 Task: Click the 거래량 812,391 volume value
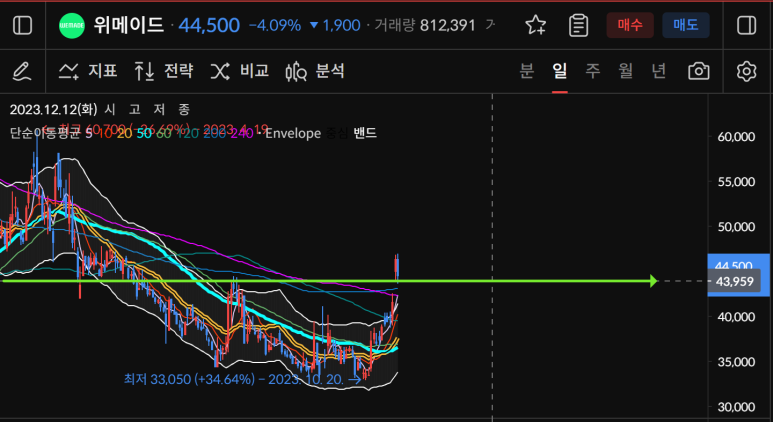[424, 26]
